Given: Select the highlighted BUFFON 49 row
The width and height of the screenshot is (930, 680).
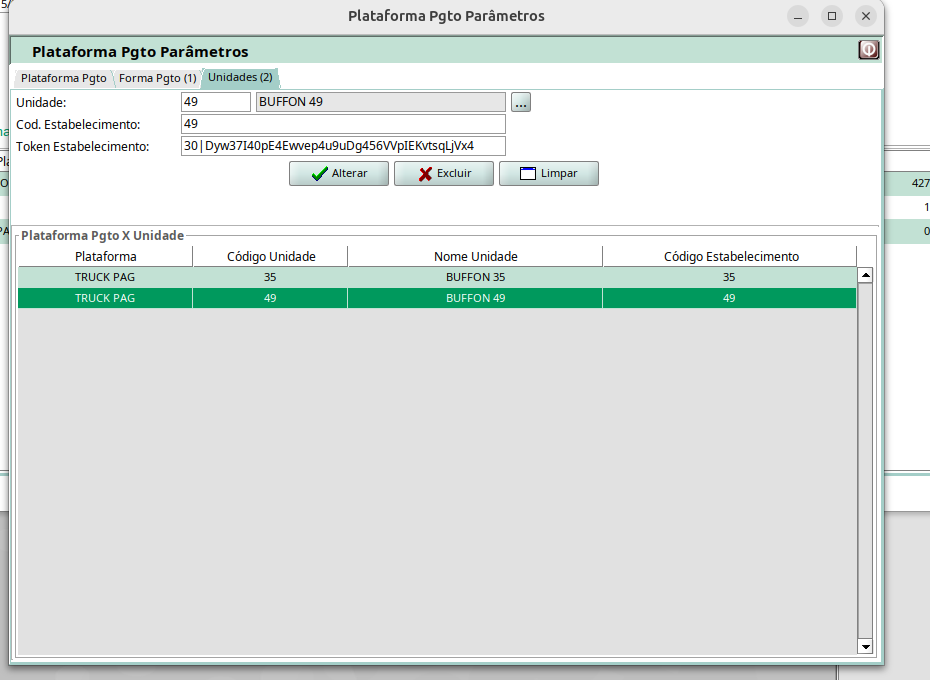Looking at the screenshot, I should [x=436, y=298].
